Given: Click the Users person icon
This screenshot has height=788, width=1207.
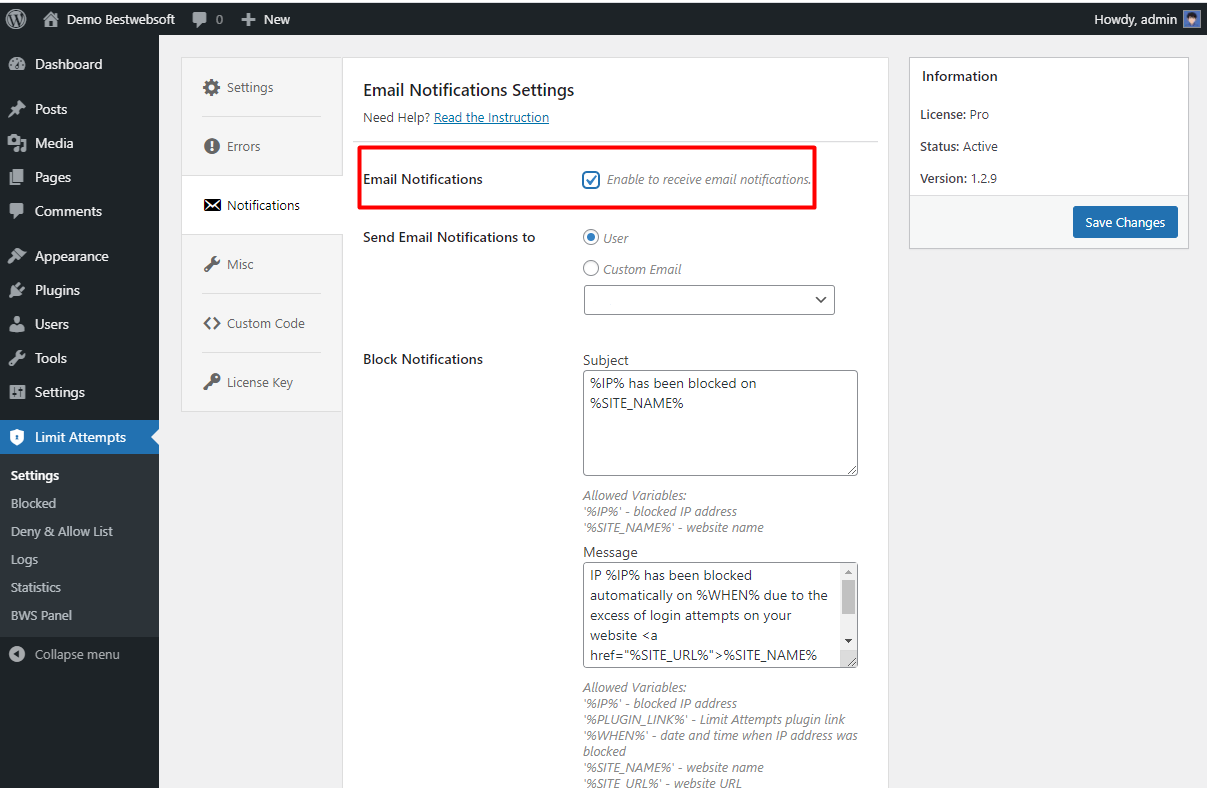Looking at the screenshot, I should 17,324.
